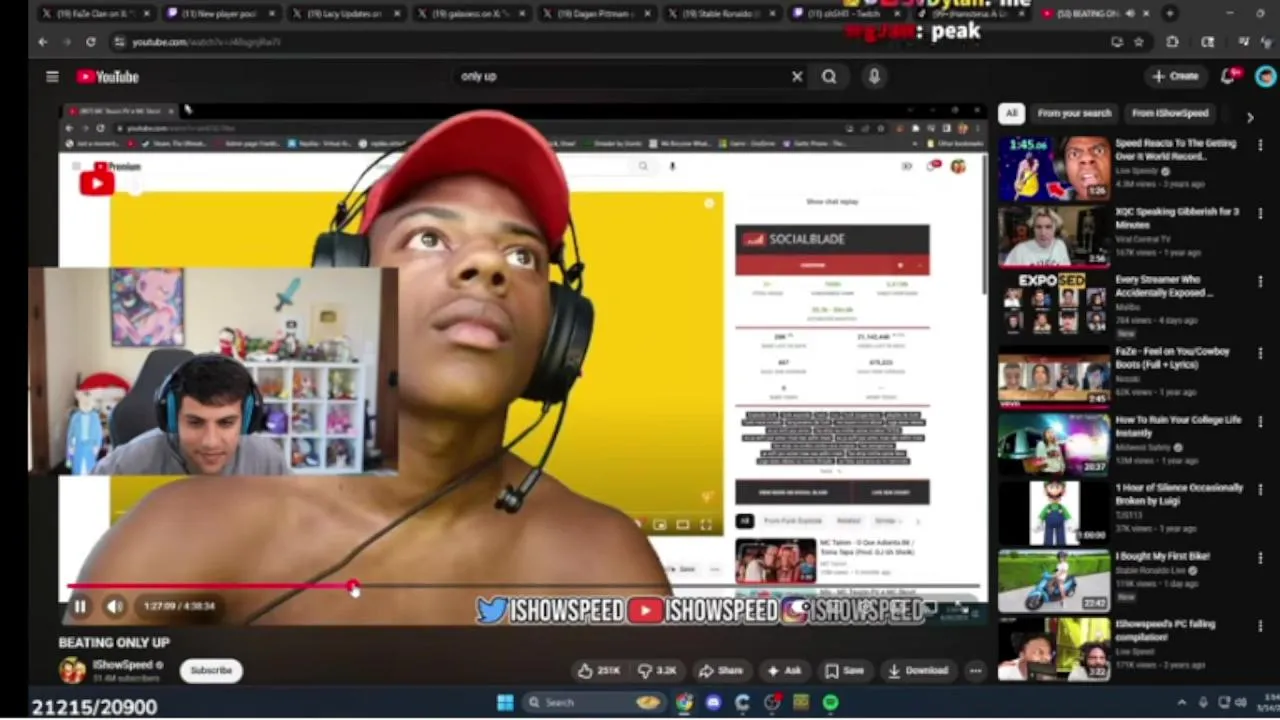Start voice search with microphone icon
This screenshot has height=720, width=1280.
[874, 76]
